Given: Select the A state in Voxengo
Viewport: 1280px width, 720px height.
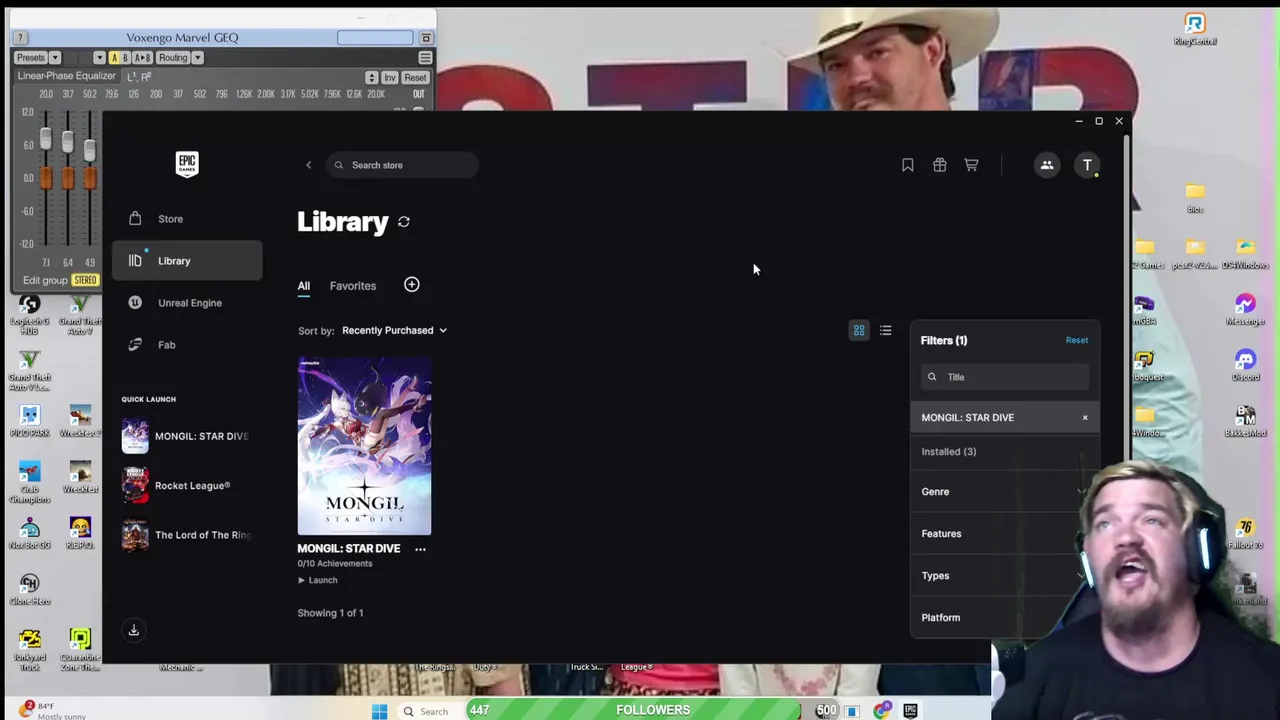Looking at the screenshot, I should 114,58.
